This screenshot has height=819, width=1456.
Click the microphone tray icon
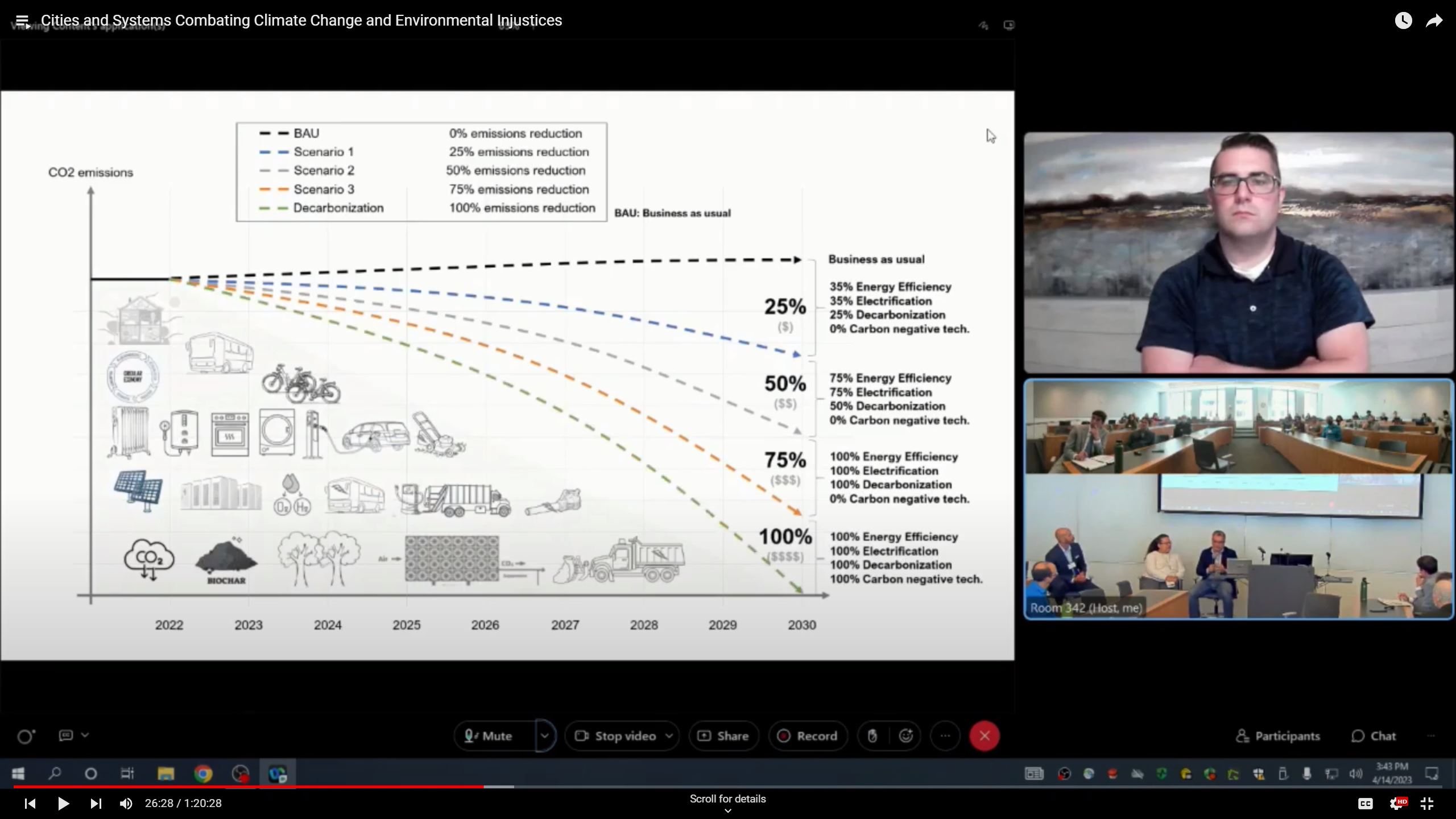[x=1307, y=773]
